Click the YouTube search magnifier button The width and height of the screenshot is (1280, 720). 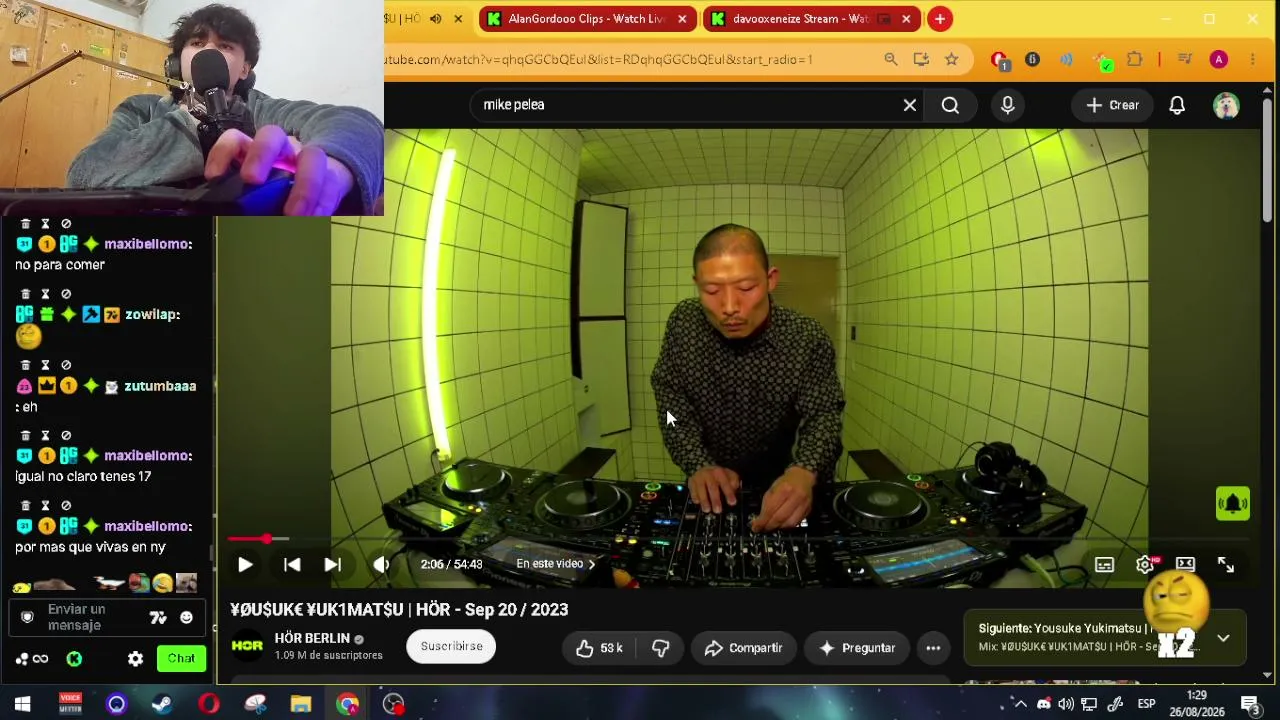tap(950, 105)
